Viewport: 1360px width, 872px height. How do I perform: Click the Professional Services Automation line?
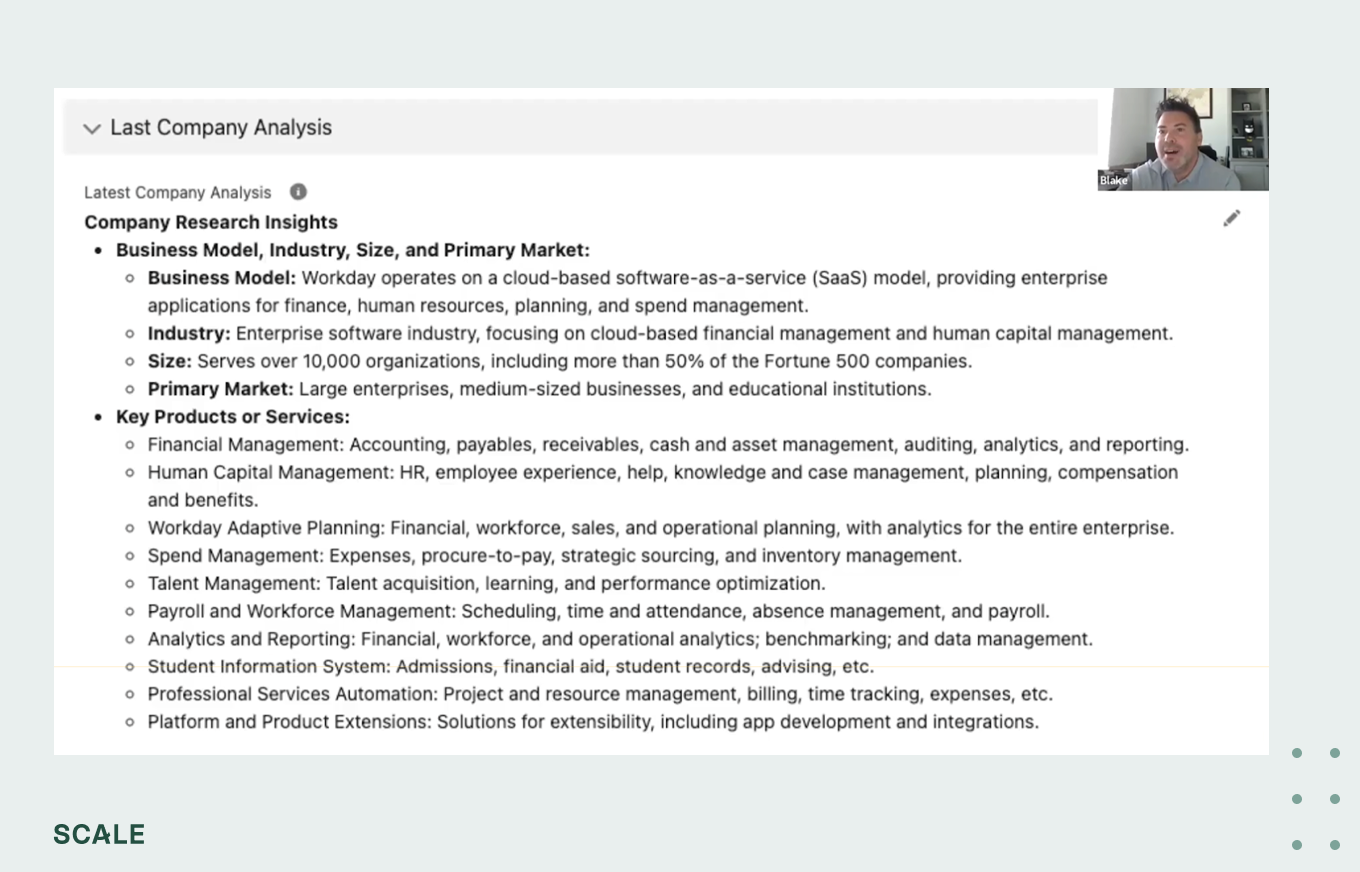coord(600,694)
